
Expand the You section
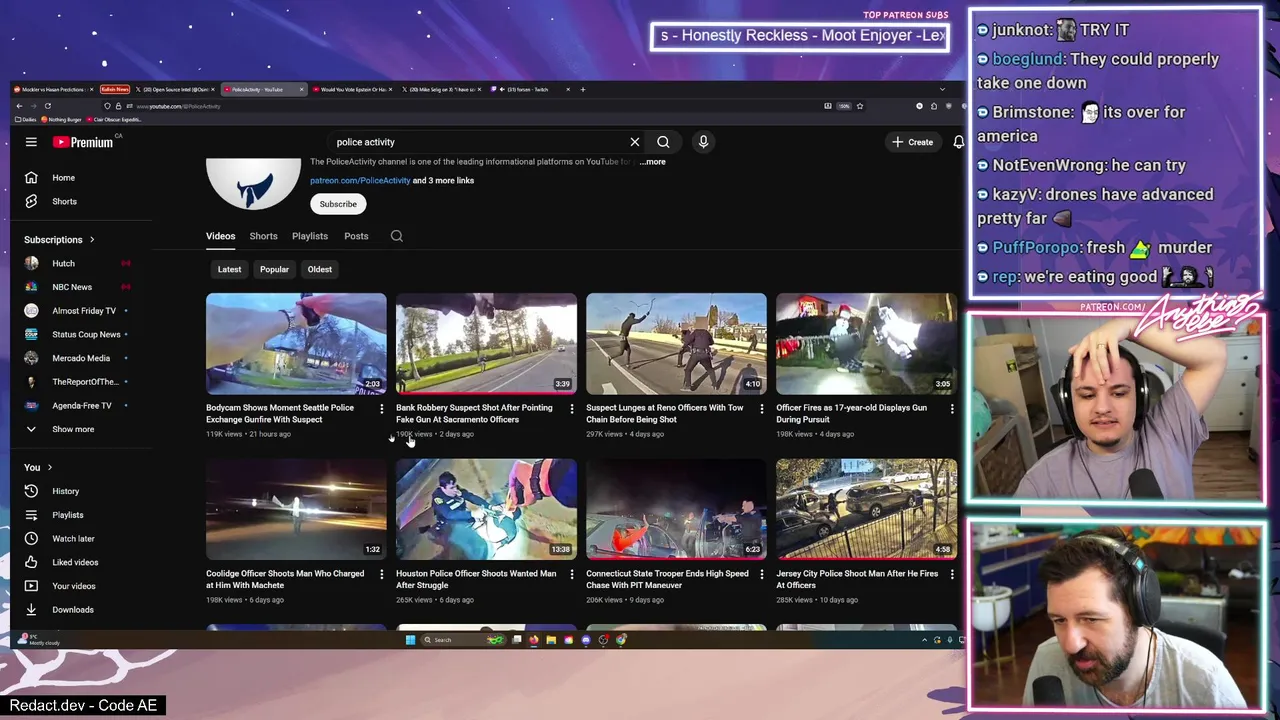[38, 467]
